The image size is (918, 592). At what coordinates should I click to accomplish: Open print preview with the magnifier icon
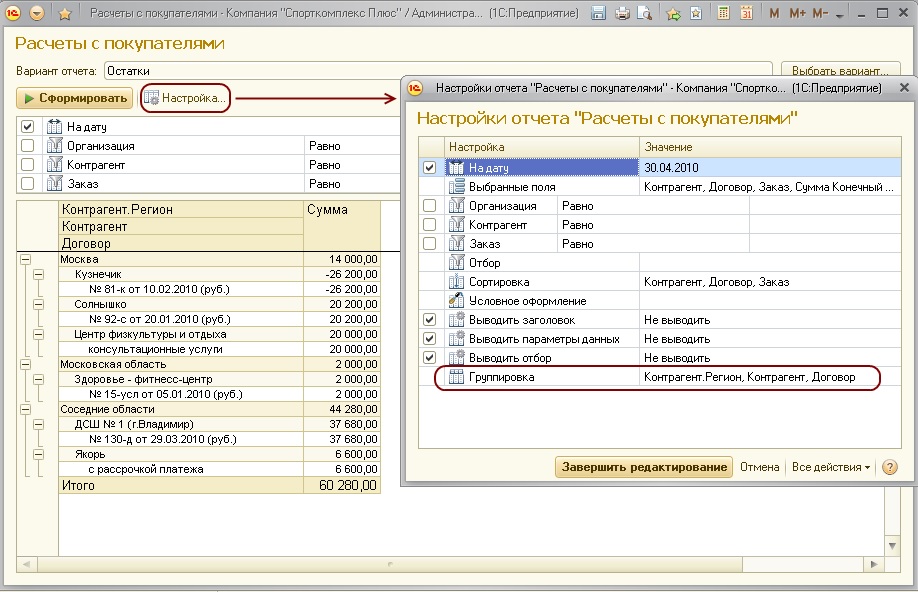pyautogui.click(x=643, y=13)
